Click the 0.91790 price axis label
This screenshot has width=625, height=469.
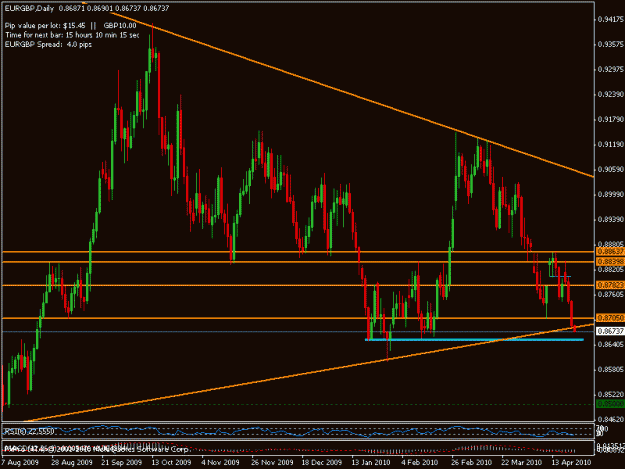tap(611, 119)
